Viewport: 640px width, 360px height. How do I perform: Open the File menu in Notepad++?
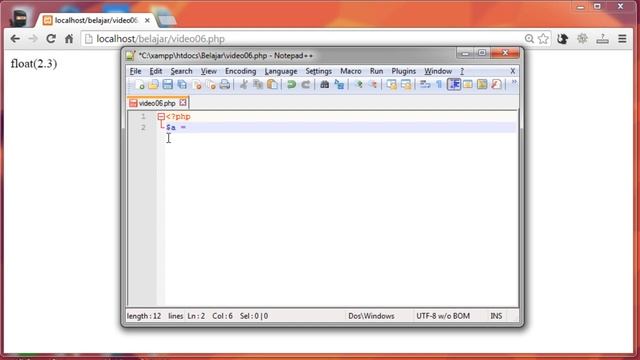point(135,71)
